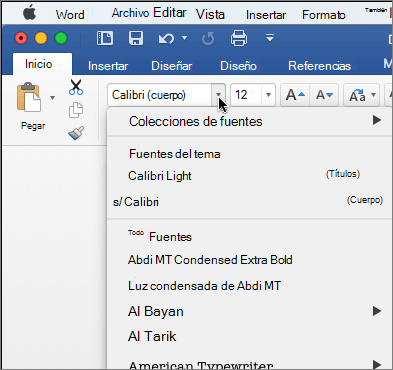Image resolution: width=393 pixels, height=370 pixels.
Task: Switch to the Referencias ribbon tab
Action: (x=319, y=66)
